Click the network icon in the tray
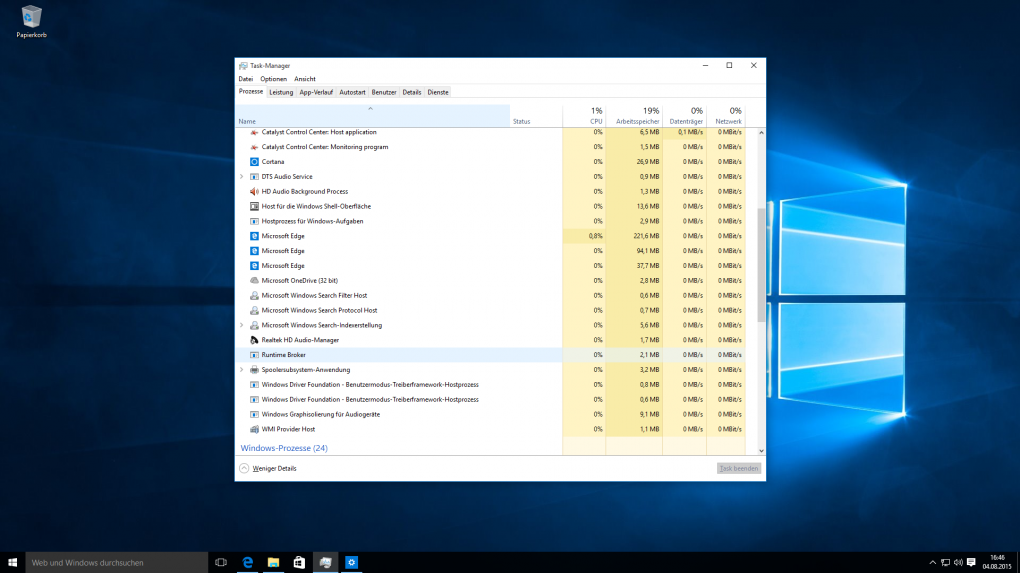Viewport: 1020px width, 573px height. pyautogui.click(x=945, y=563)
